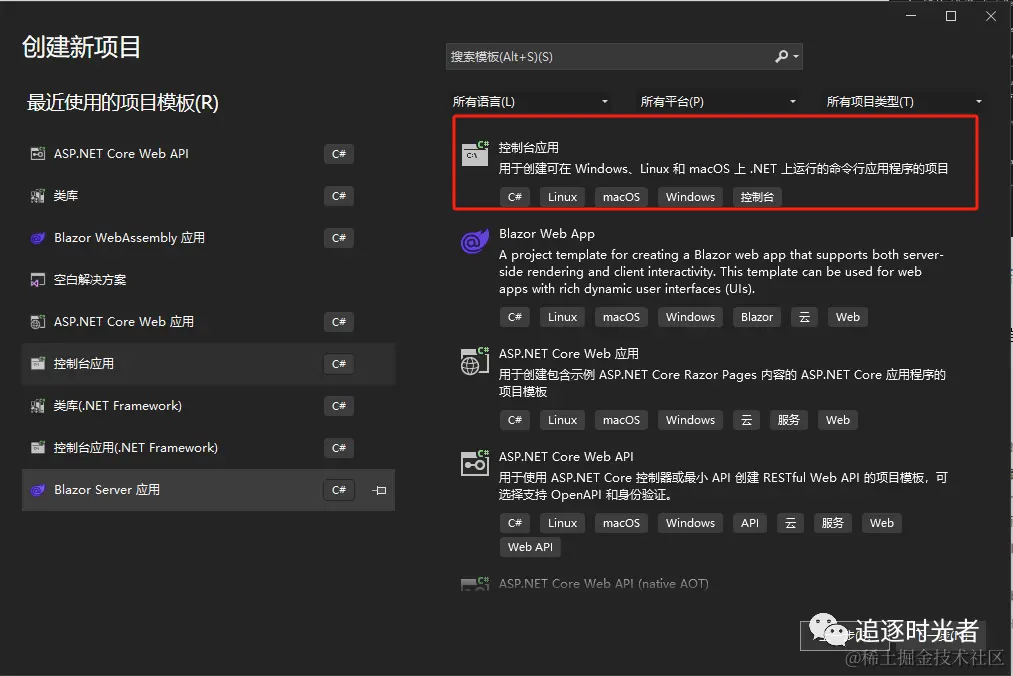Click C# badge beside 类库 recent template
Screen dimensions: 1013x676
339,196
